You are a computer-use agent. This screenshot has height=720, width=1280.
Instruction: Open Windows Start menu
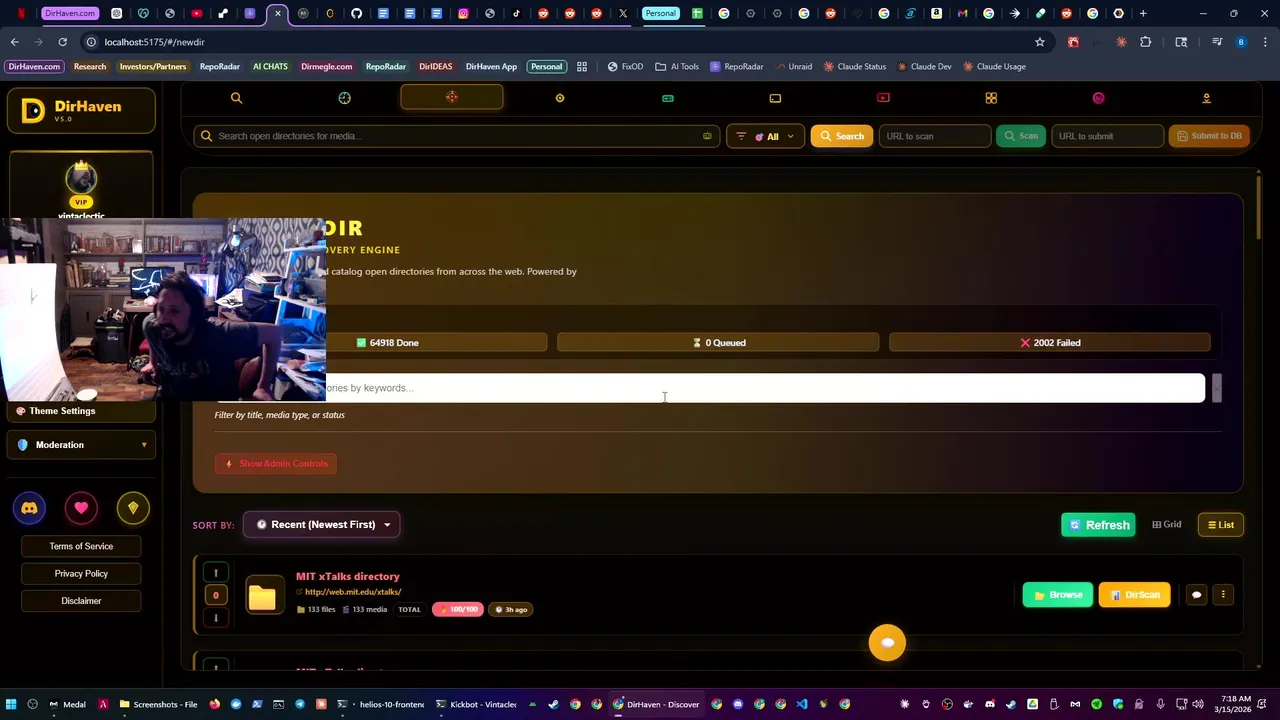pyautogui.click(x=11, y=704)
